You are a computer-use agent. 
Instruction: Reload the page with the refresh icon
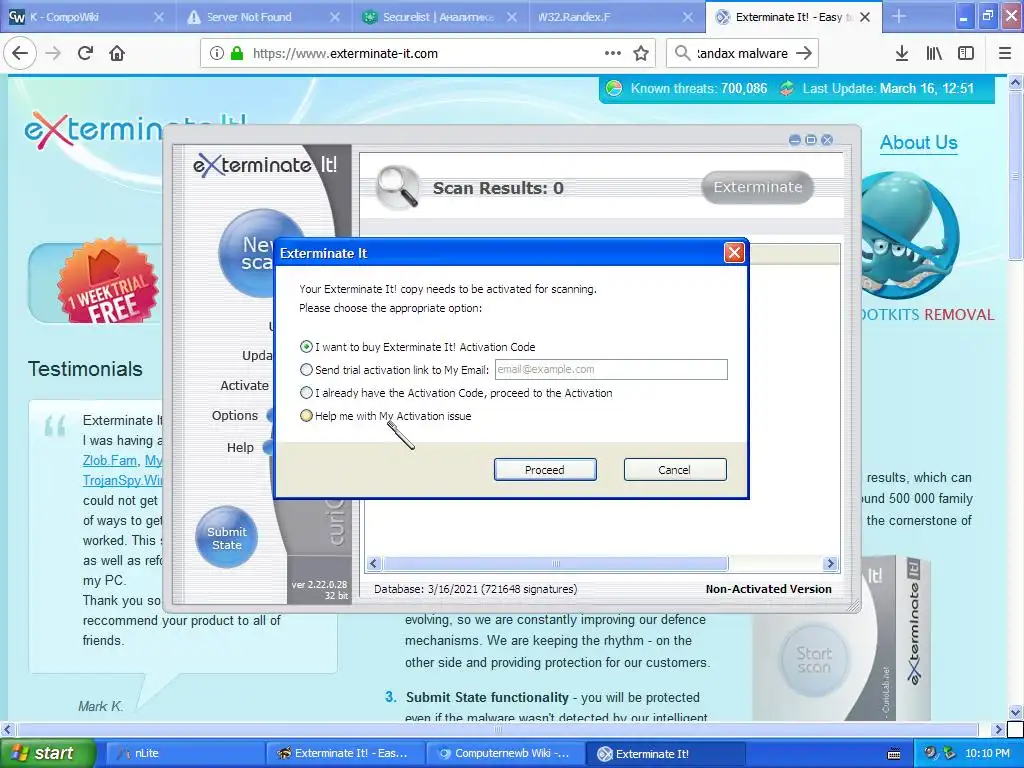click(x=85, y=53)
